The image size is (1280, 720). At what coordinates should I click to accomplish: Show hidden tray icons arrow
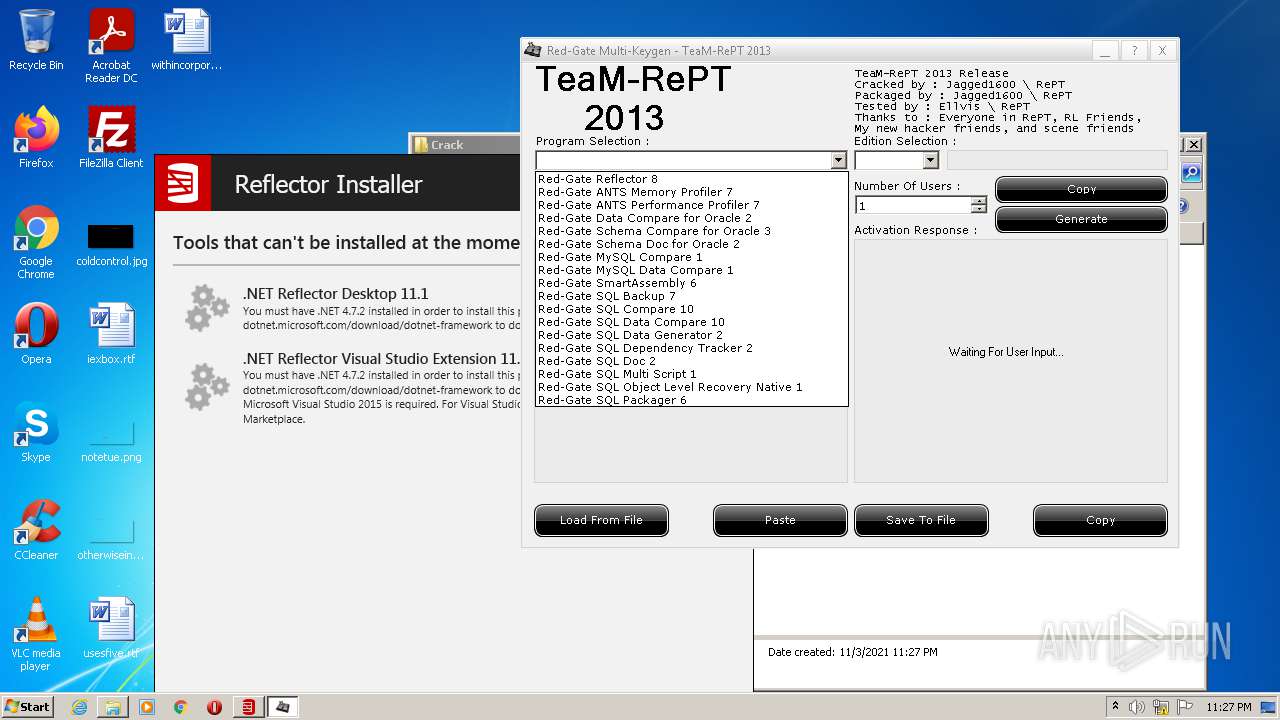coord(1115,707)
